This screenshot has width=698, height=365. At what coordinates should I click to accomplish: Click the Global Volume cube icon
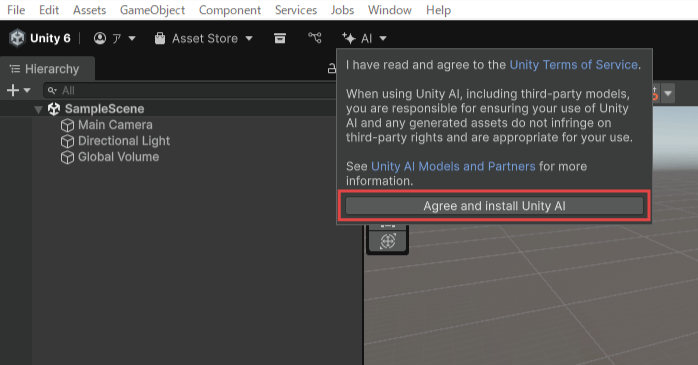click(67, 157)
